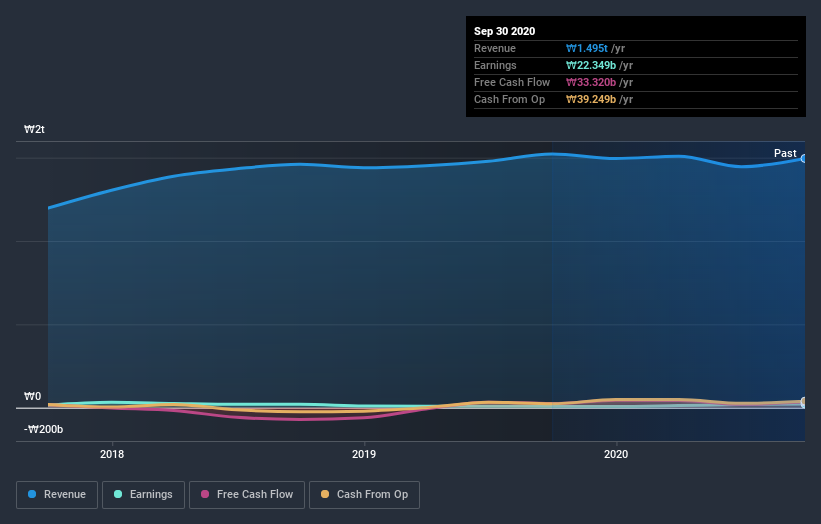The image size is (821, 524).
Task: Toggle the Free Cash Flow legend series
Action: [247, 495]
